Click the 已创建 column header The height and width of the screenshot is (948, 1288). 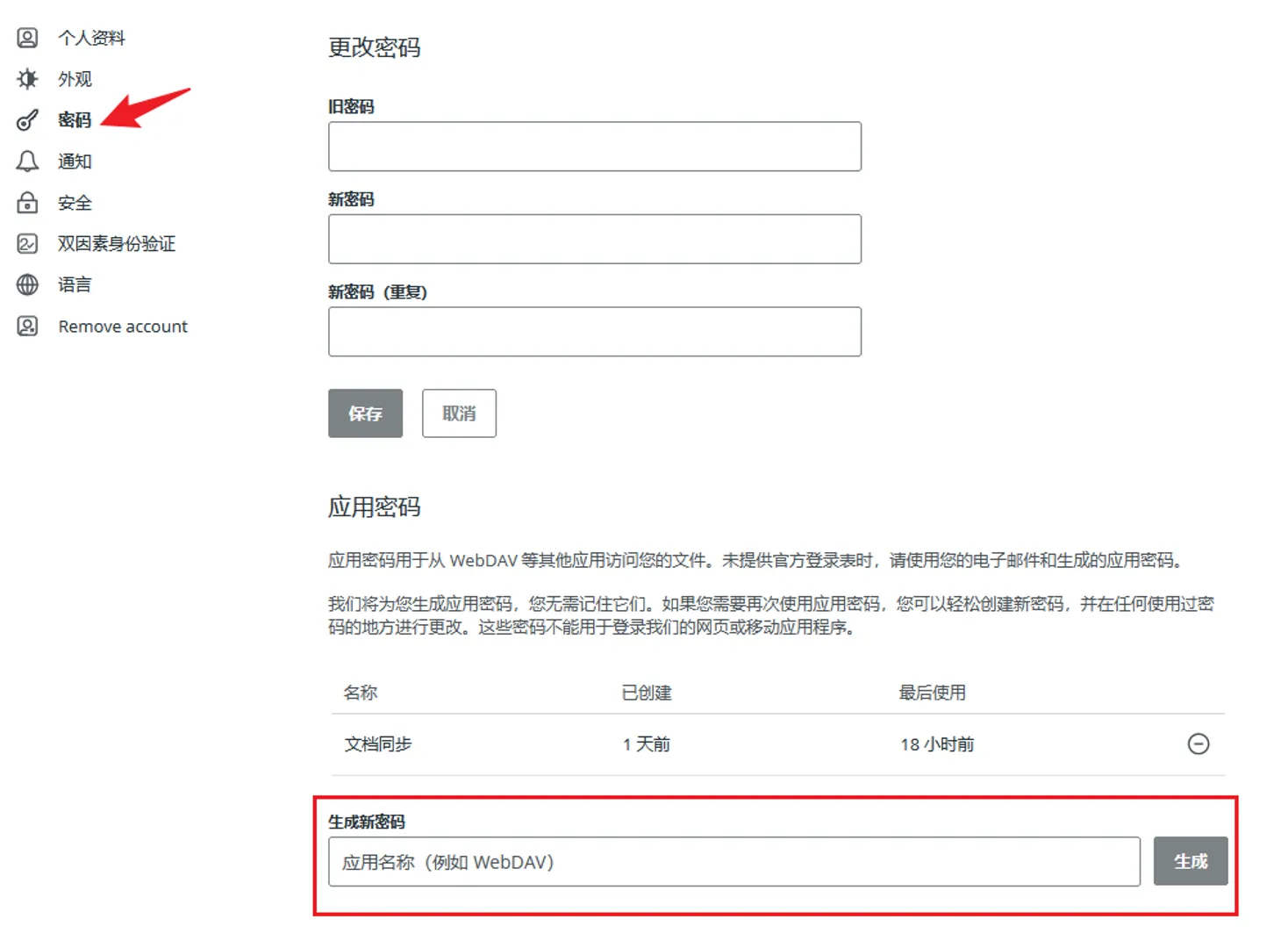pyautogui.click(x=647, y=693)
